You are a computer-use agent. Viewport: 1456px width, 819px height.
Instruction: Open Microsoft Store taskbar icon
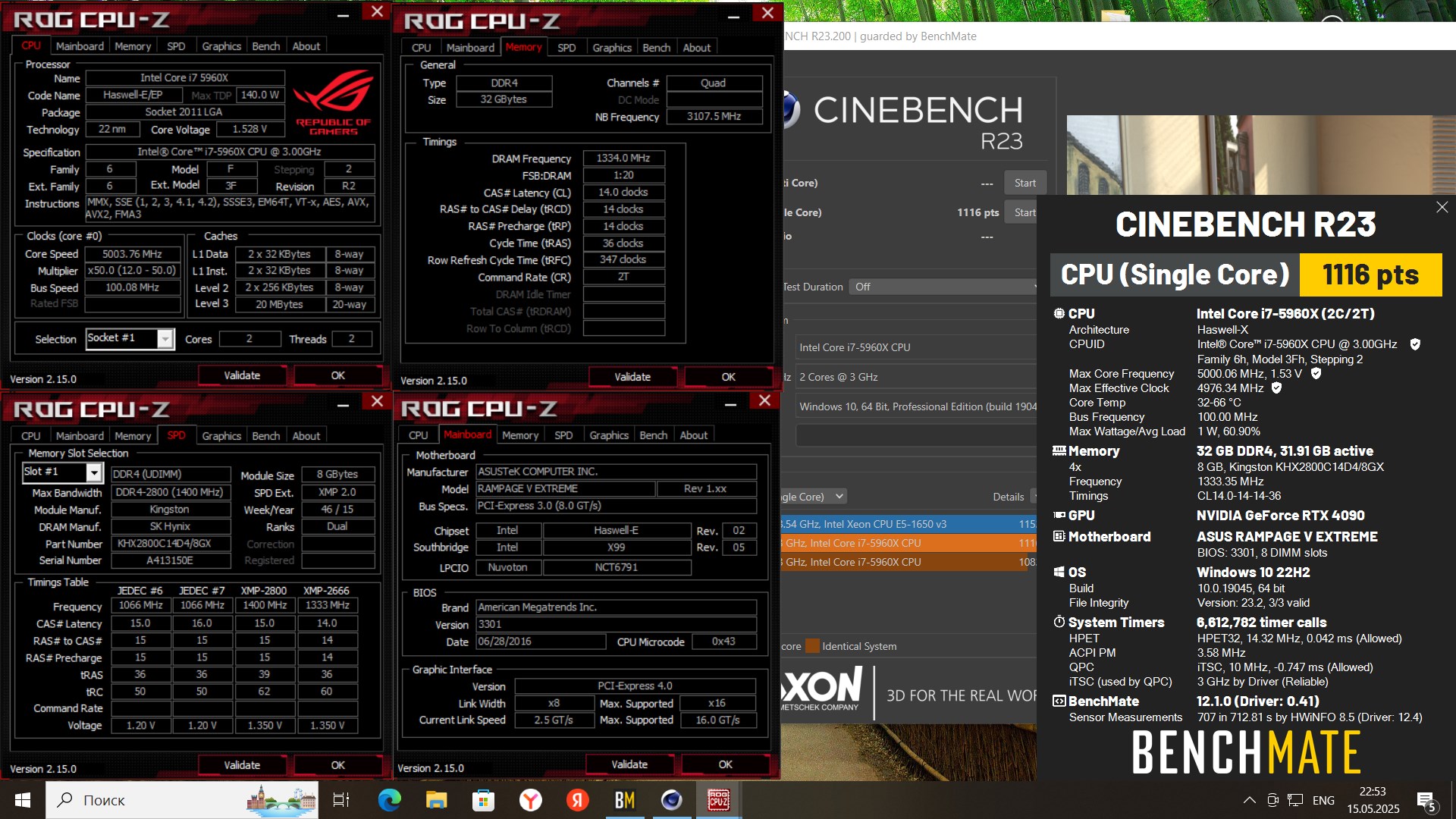point(483,800)
